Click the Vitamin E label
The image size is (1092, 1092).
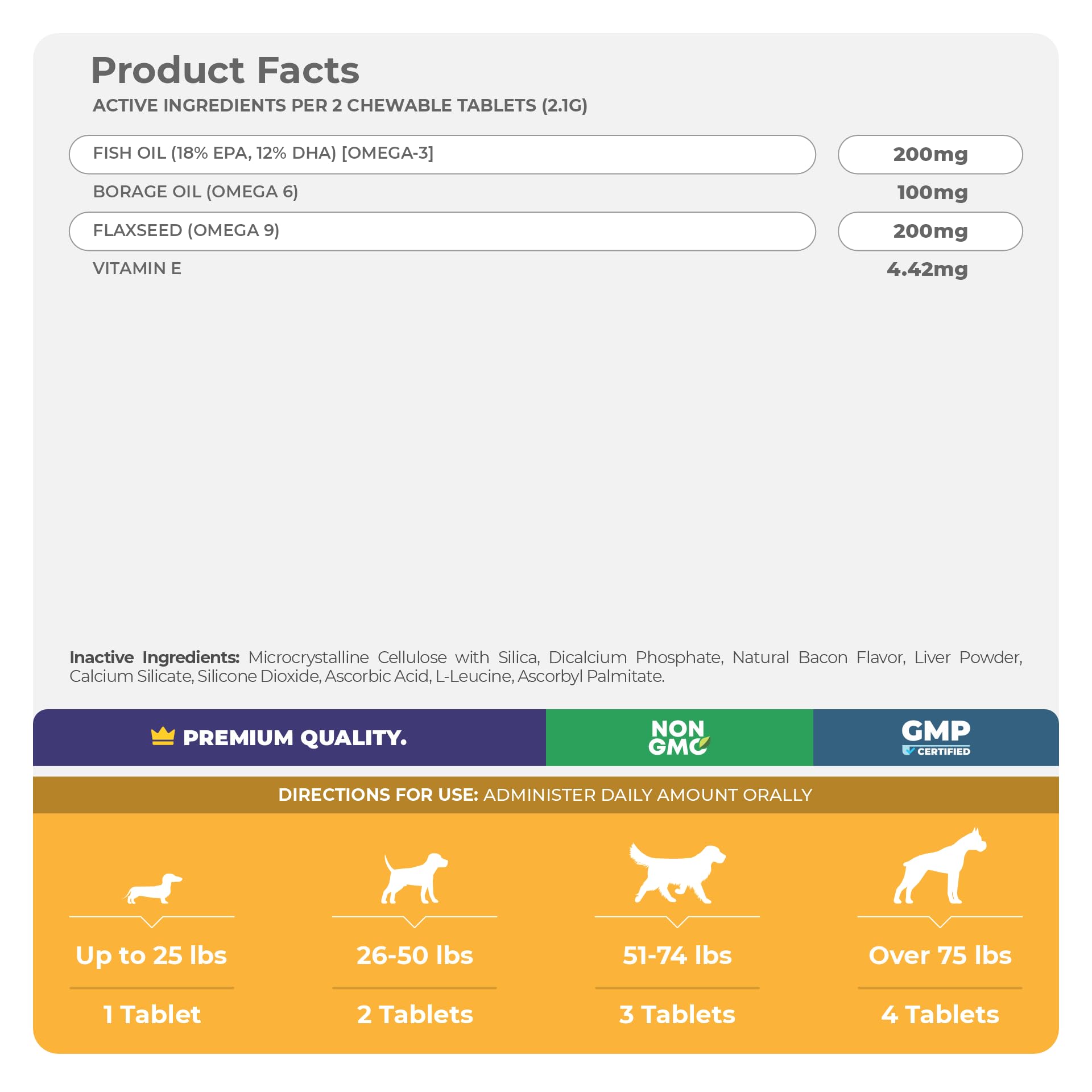(137, 268)
